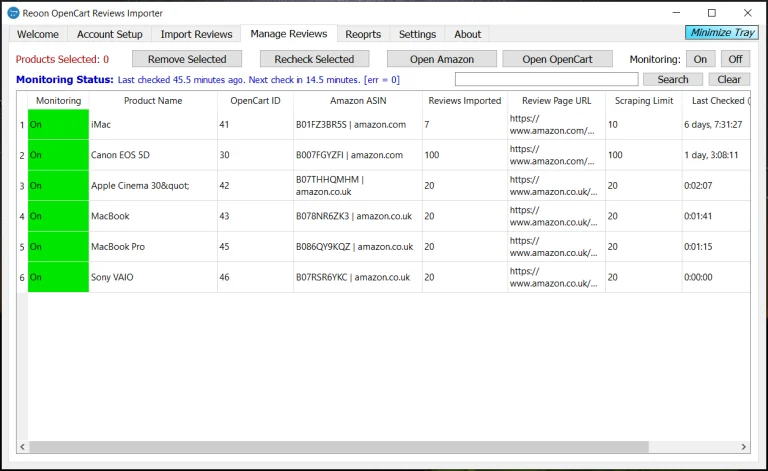Click OpenCart ID cell 46
Image resolution: width=768 pixels, height=471 pixels.
click(255, 277)
